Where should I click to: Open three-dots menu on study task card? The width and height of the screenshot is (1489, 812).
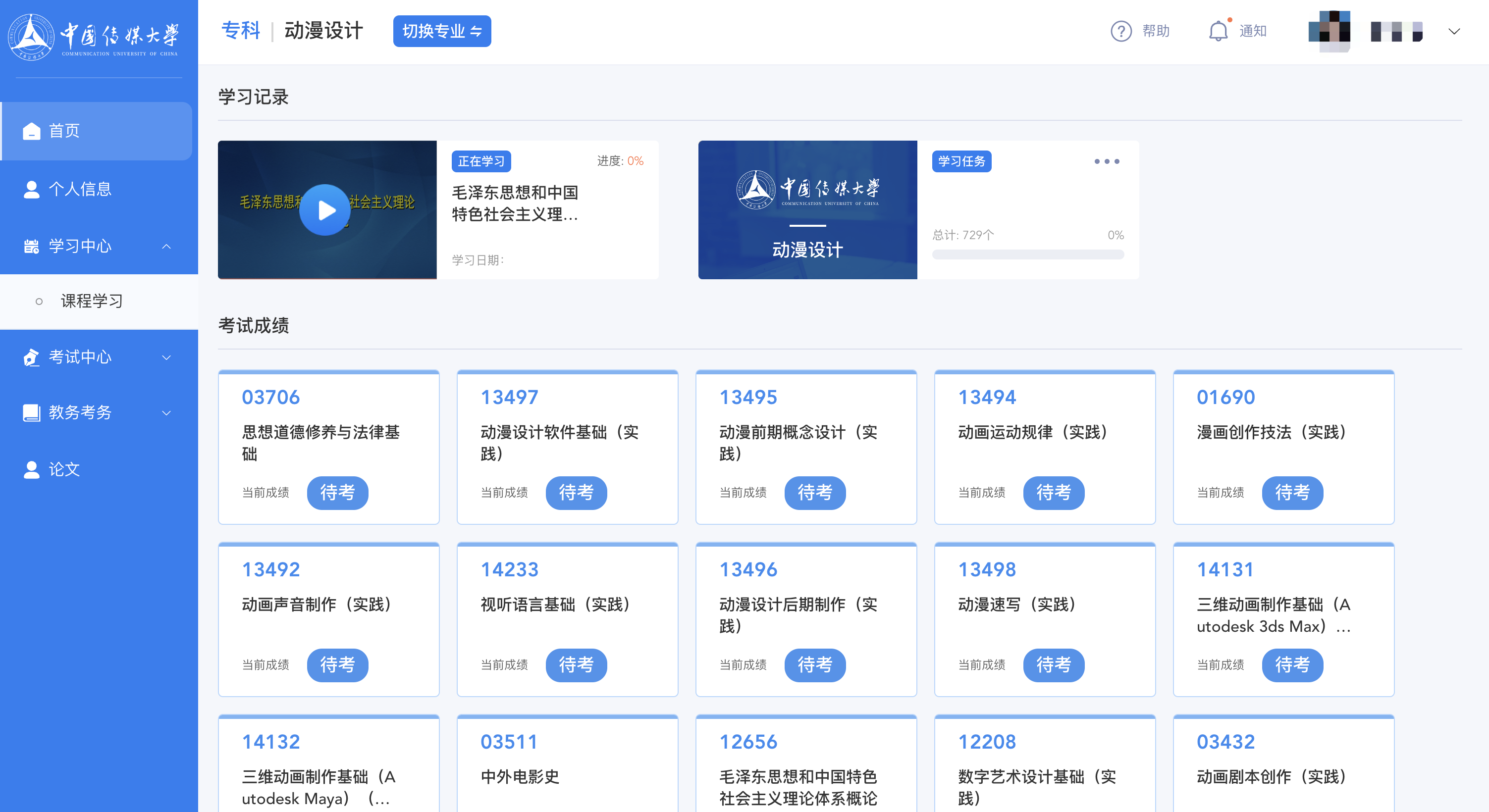coord(1106,161)
